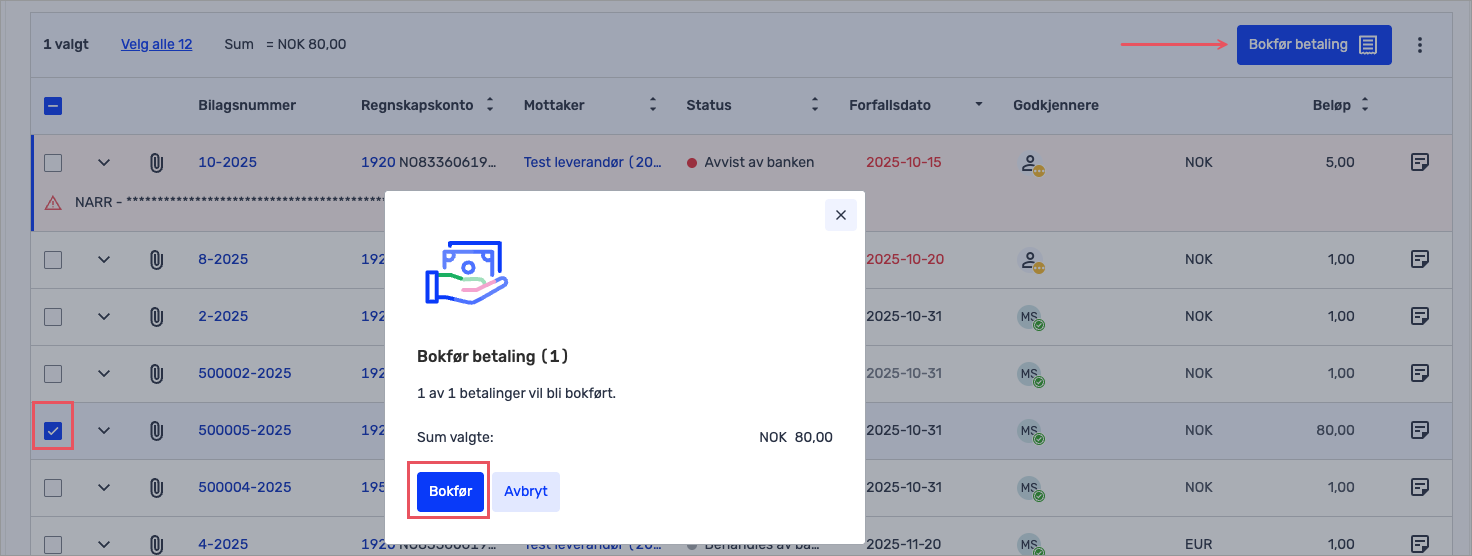Open attachment paperclip for voucher 2-2025
The height and width of the screenshot is (556, 1472).
156,316
